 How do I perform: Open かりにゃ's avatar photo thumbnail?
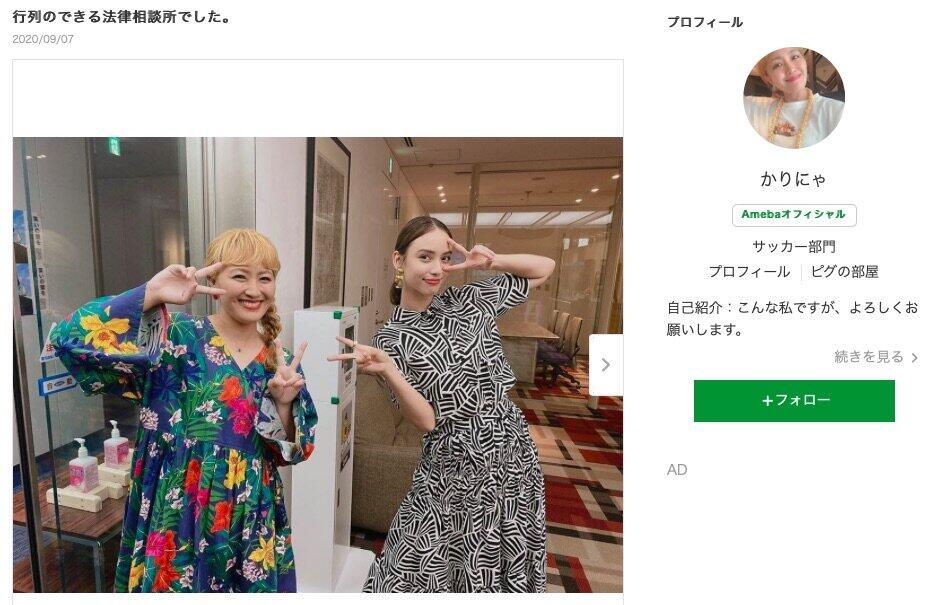[x=795, y=98]
